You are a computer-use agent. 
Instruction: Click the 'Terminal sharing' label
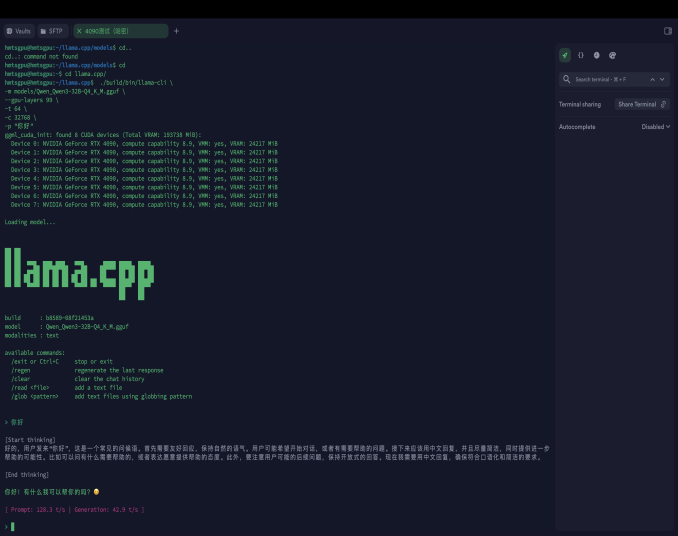[x=580, y=104]
